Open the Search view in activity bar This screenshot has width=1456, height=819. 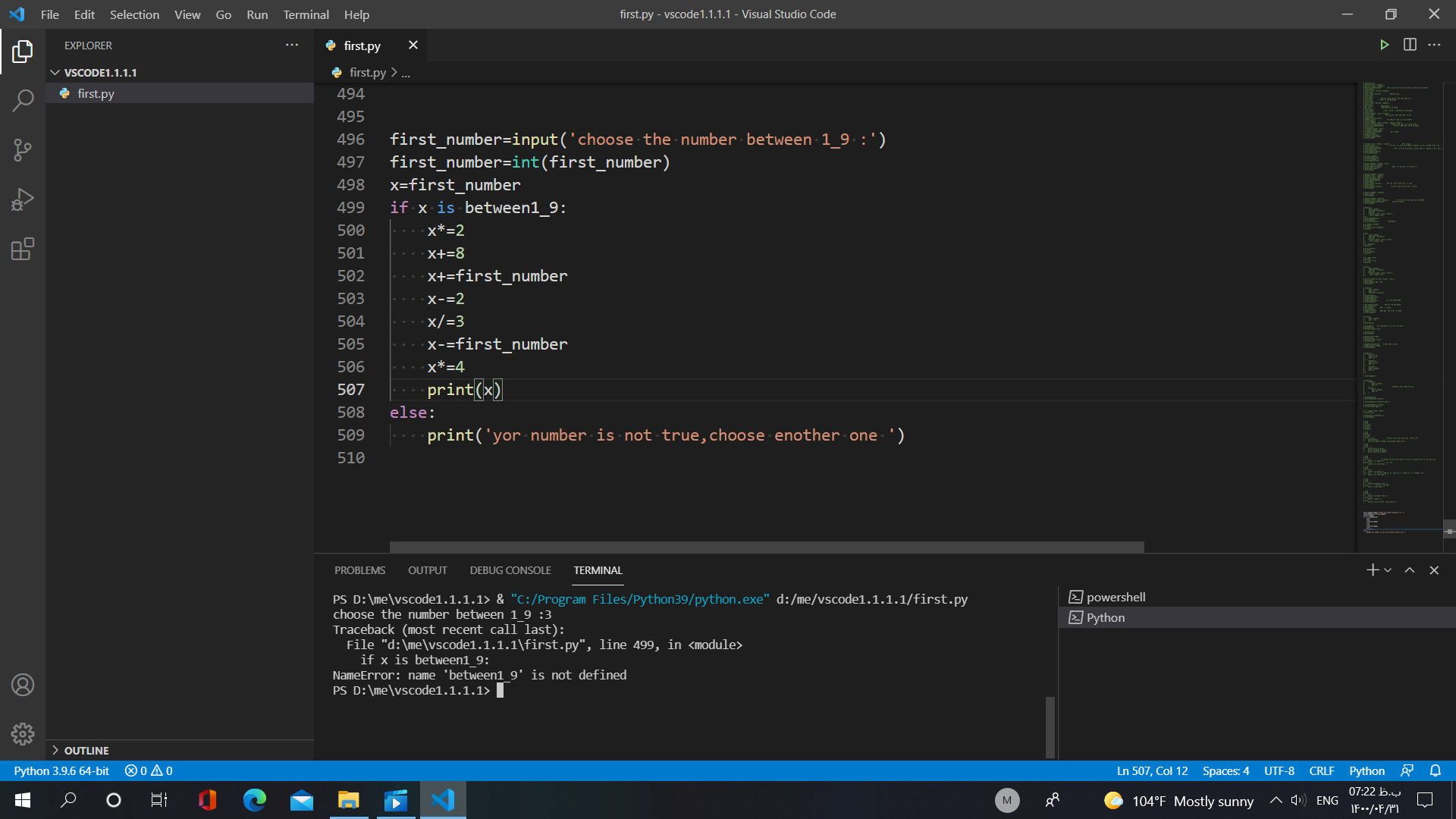click(x=23, y=100)
